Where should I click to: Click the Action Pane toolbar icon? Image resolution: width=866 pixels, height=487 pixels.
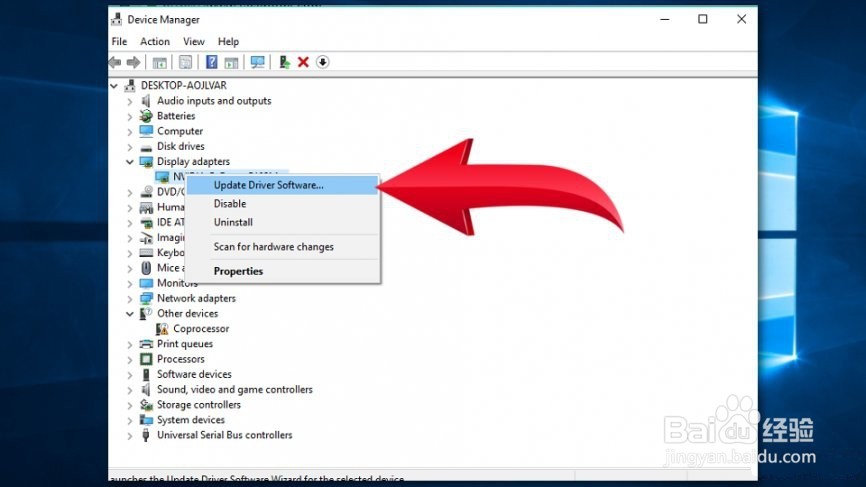(231, 62)
